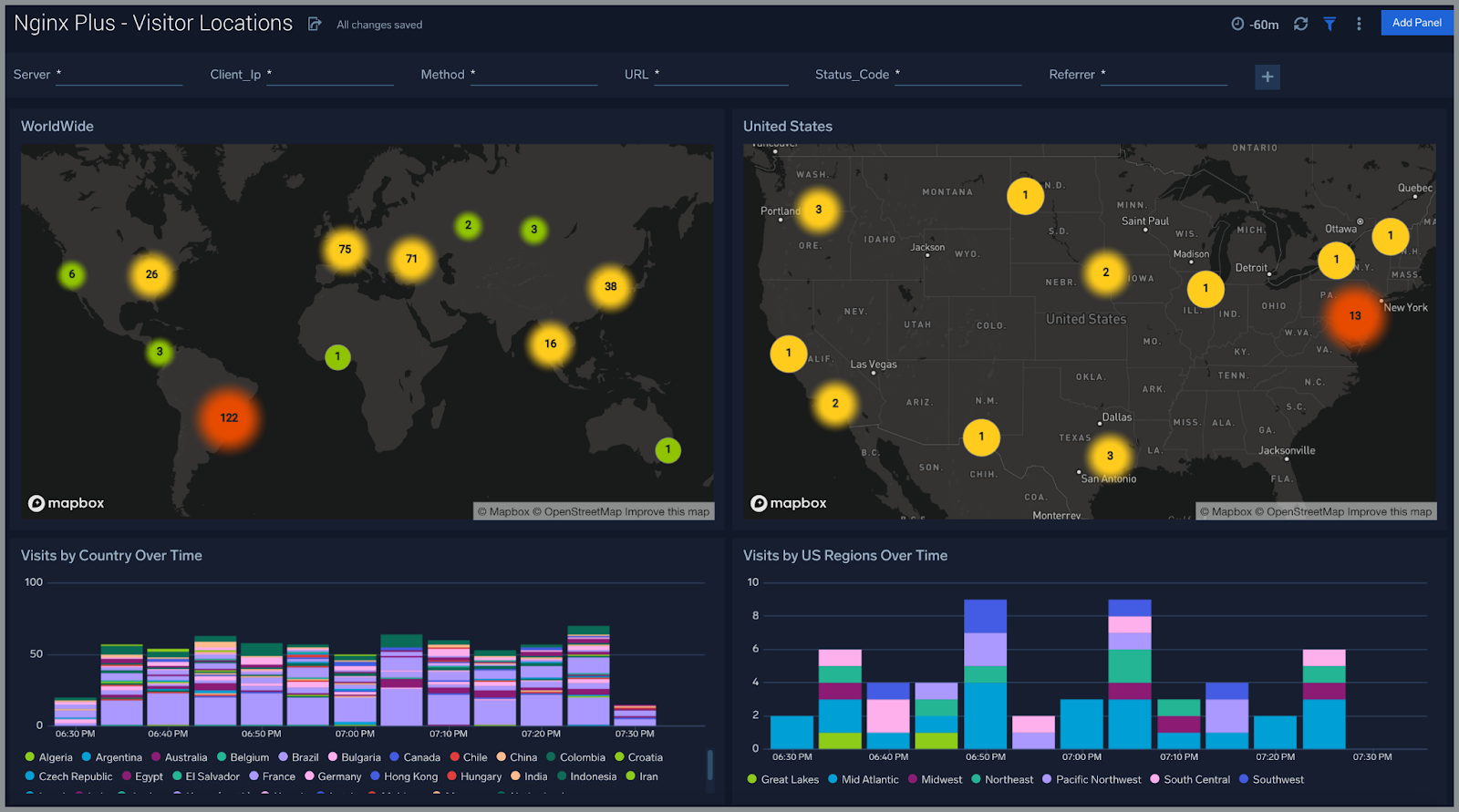Click the share dashboard icon beside title

315,25
